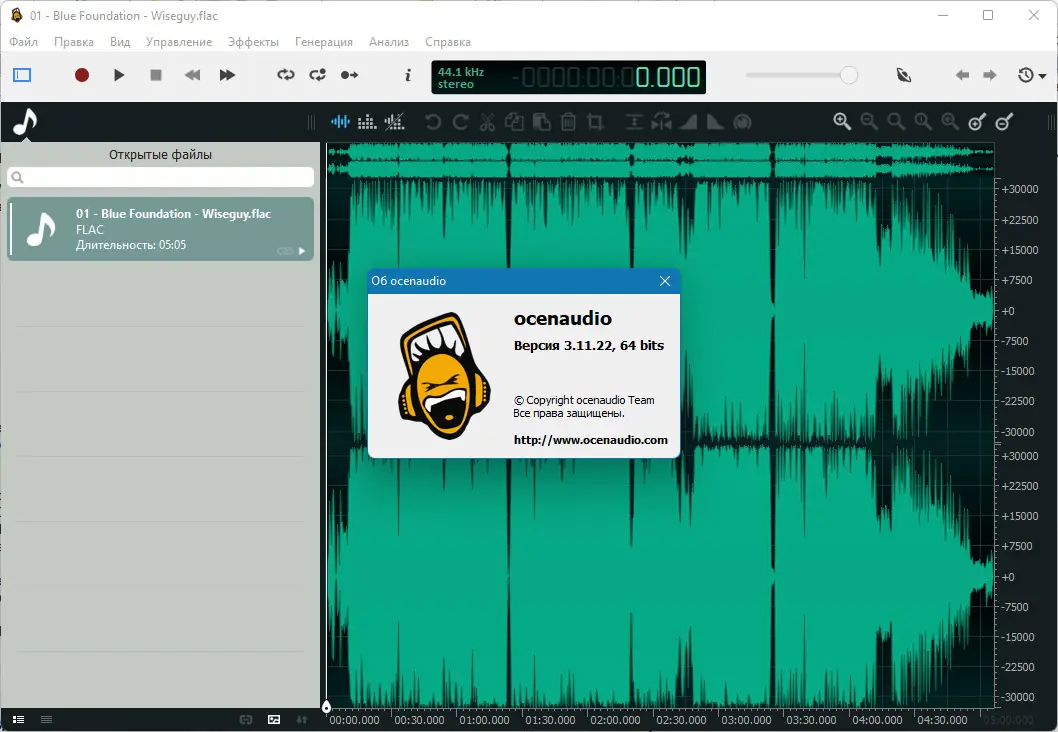Image resolution: width=1058 pixels, height=732 pixels.
Task: Toggle the sidebar panel visibility icon
Action: 22,75
